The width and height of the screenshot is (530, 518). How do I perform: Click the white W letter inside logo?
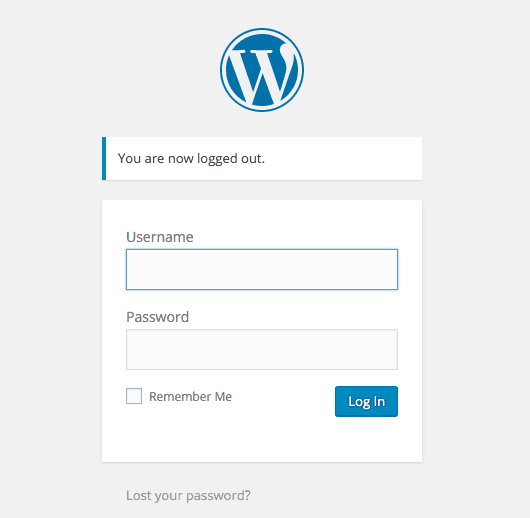261,73
